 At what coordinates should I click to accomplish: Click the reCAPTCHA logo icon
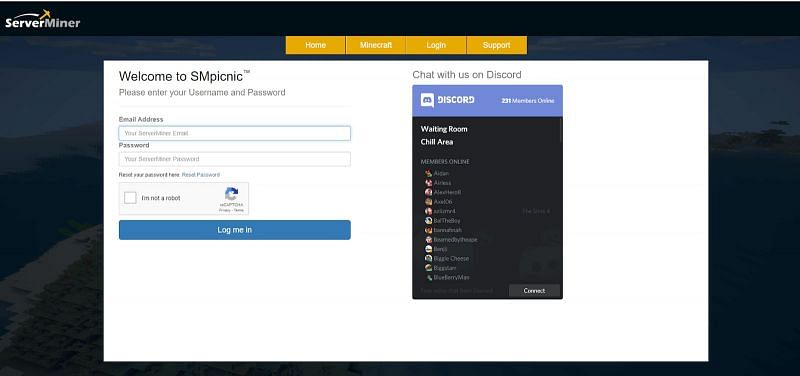pyautogui.click(x=232, y=194)
